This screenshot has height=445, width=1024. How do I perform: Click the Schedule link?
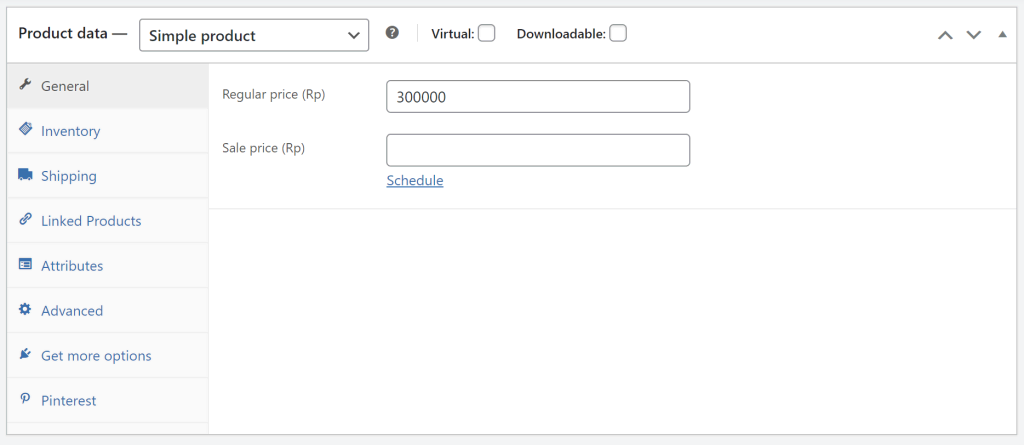[414, 181]
